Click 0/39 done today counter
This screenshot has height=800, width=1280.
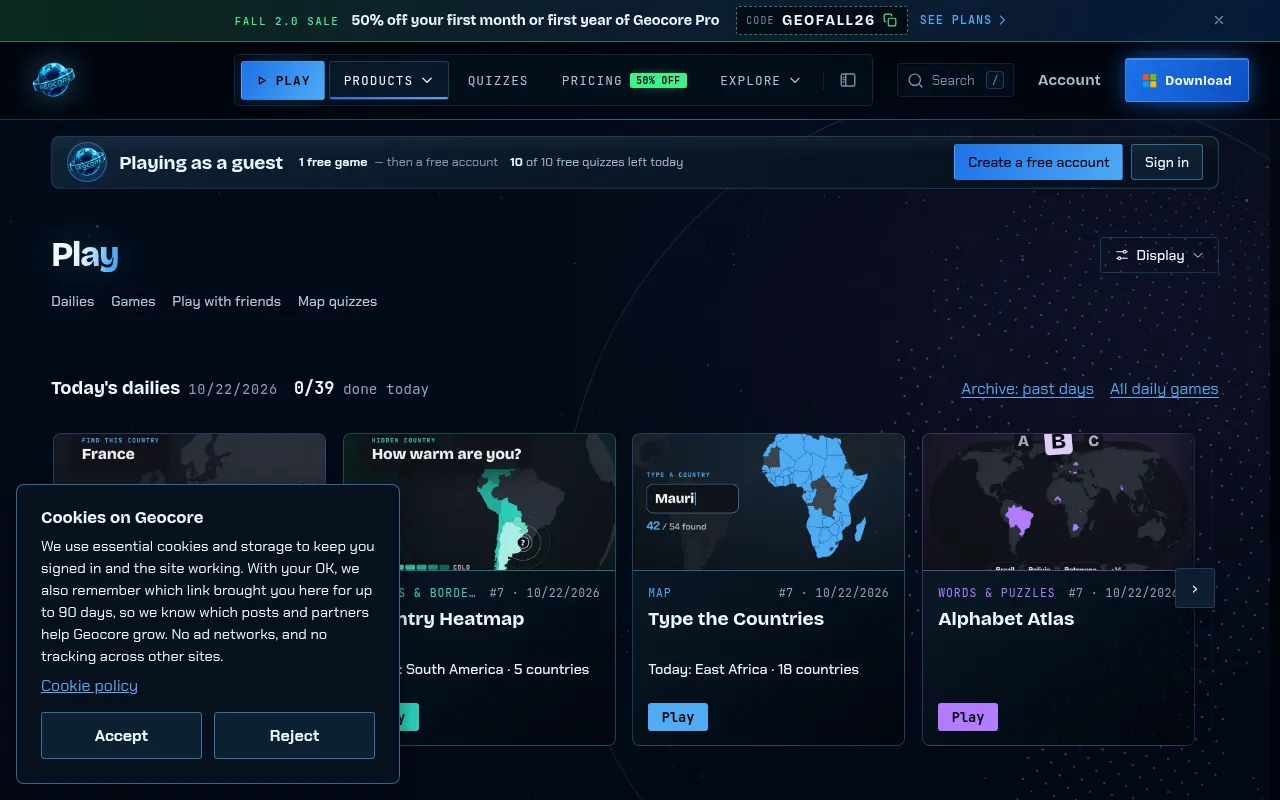pos(361,388)
